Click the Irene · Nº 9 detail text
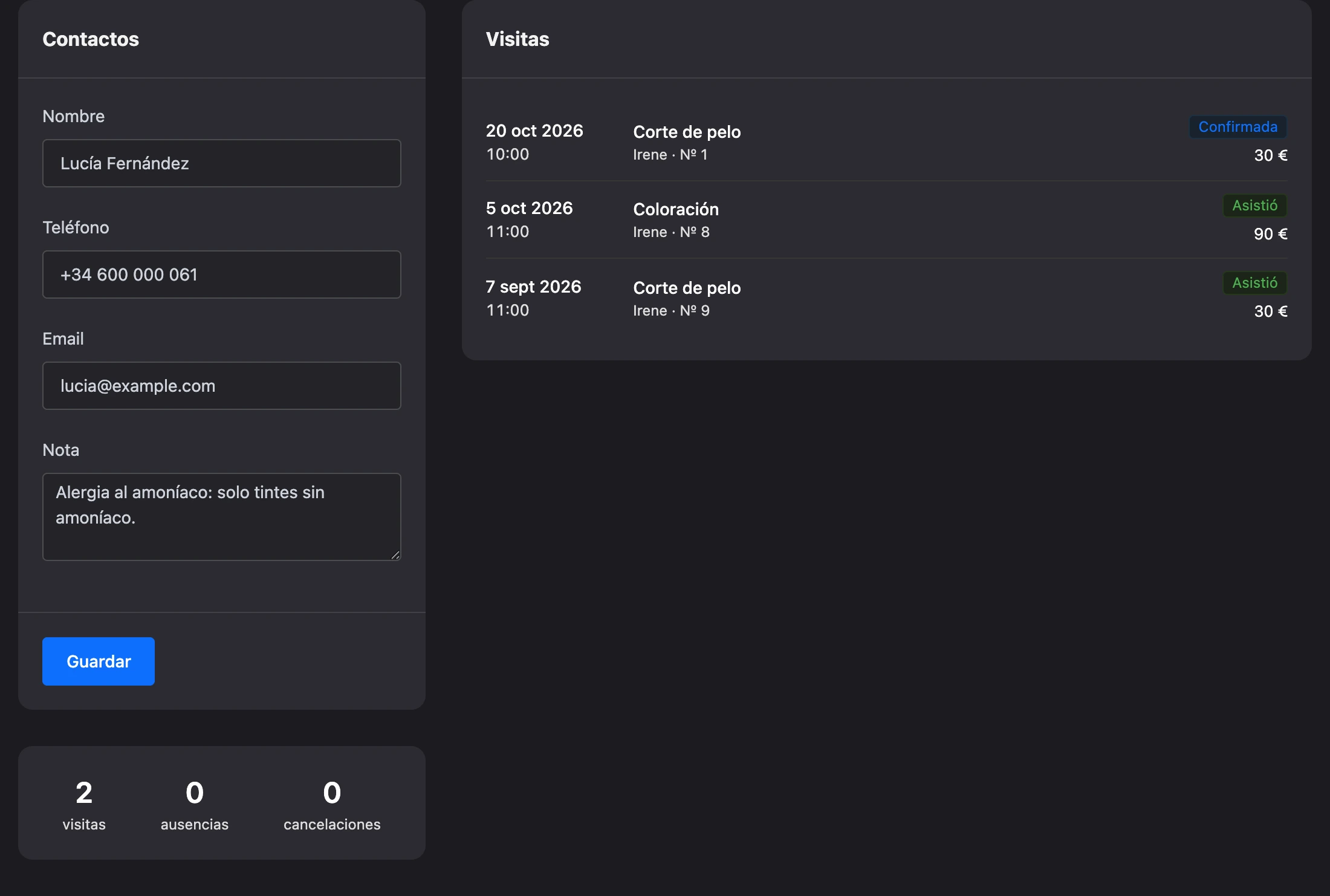Image resolution: width=1330 pixels, height=896 pixels. (671, 311)
